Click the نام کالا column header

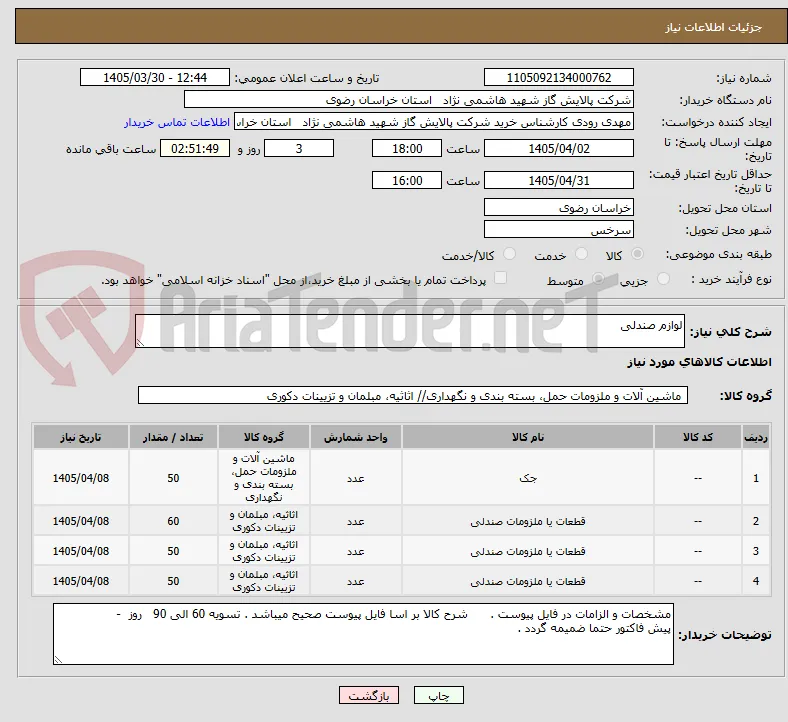528,437
